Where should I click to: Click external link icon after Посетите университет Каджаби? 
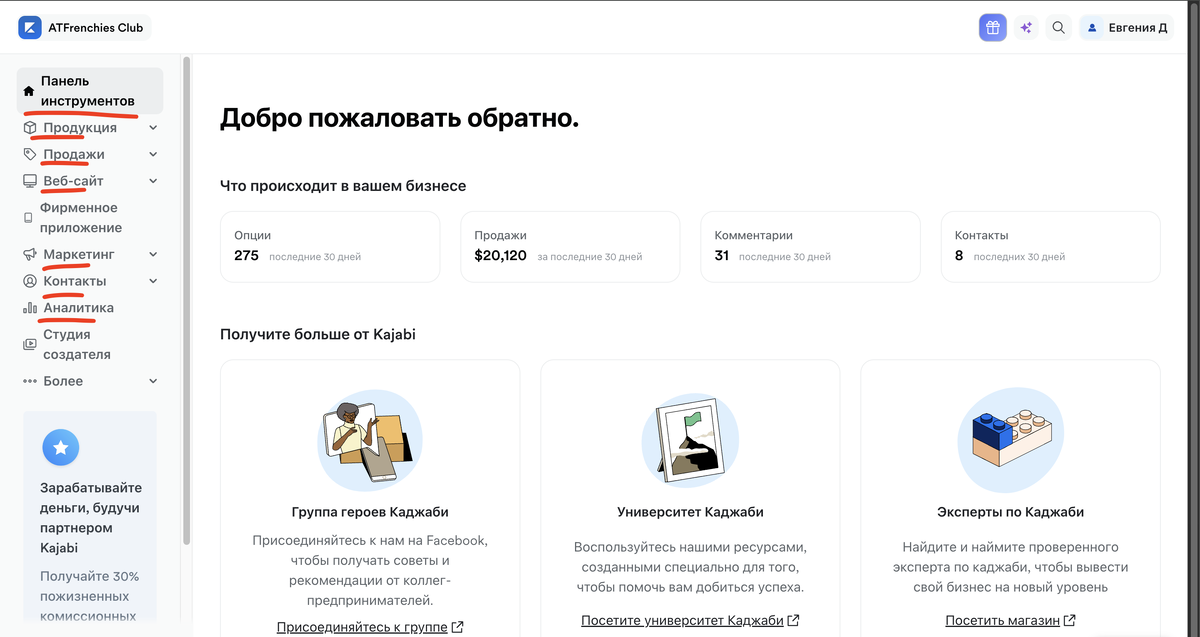[x=793, y=620]
